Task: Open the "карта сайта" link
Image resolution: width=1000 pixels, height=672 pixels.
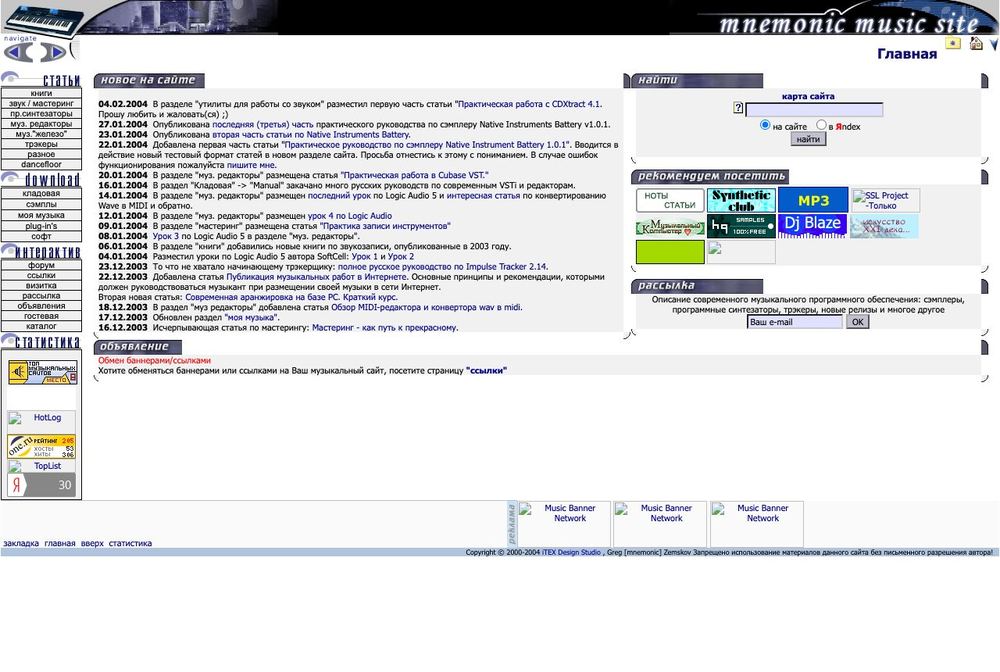Action: tap(808, 96)
